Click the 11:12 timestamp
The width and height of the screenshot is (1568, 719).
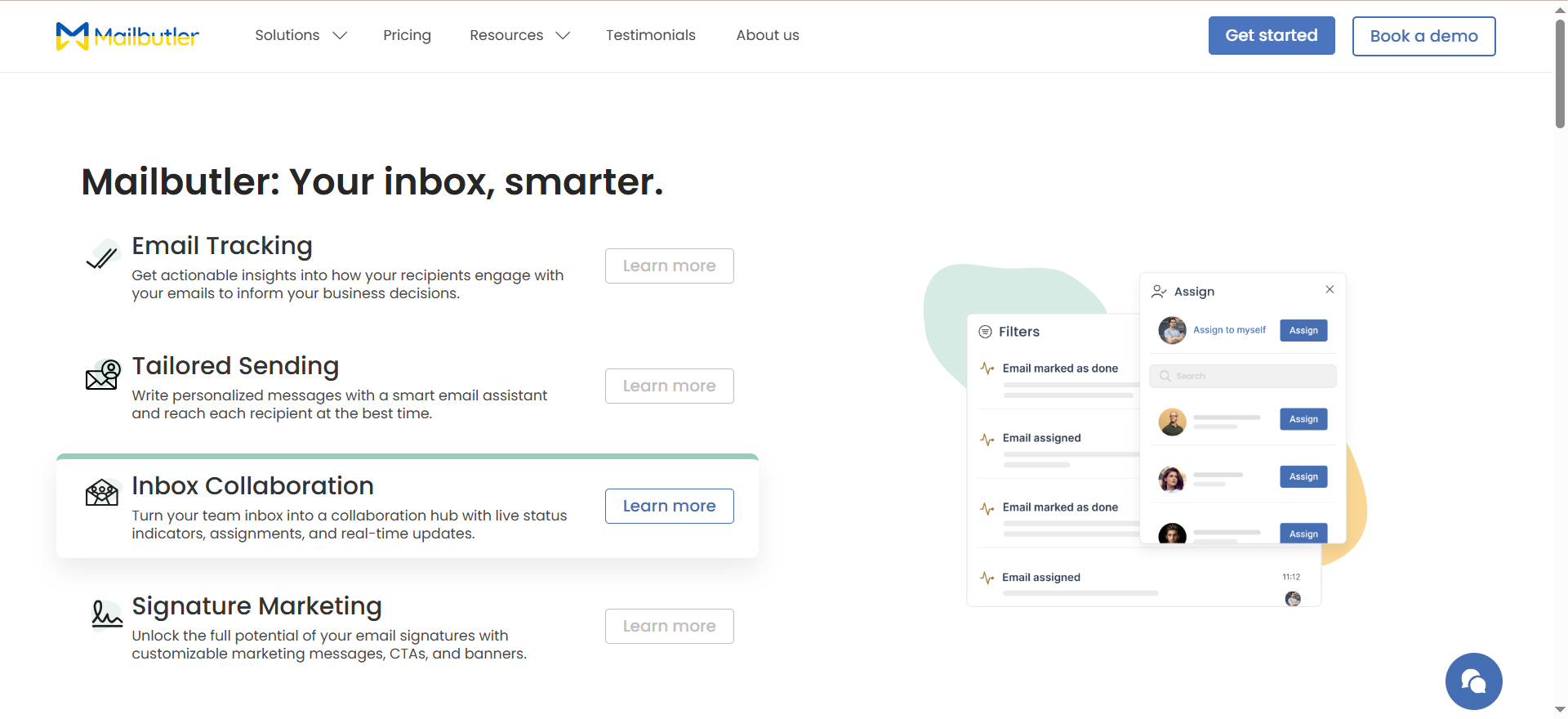pyautogui.click(x=1291, y=577)
